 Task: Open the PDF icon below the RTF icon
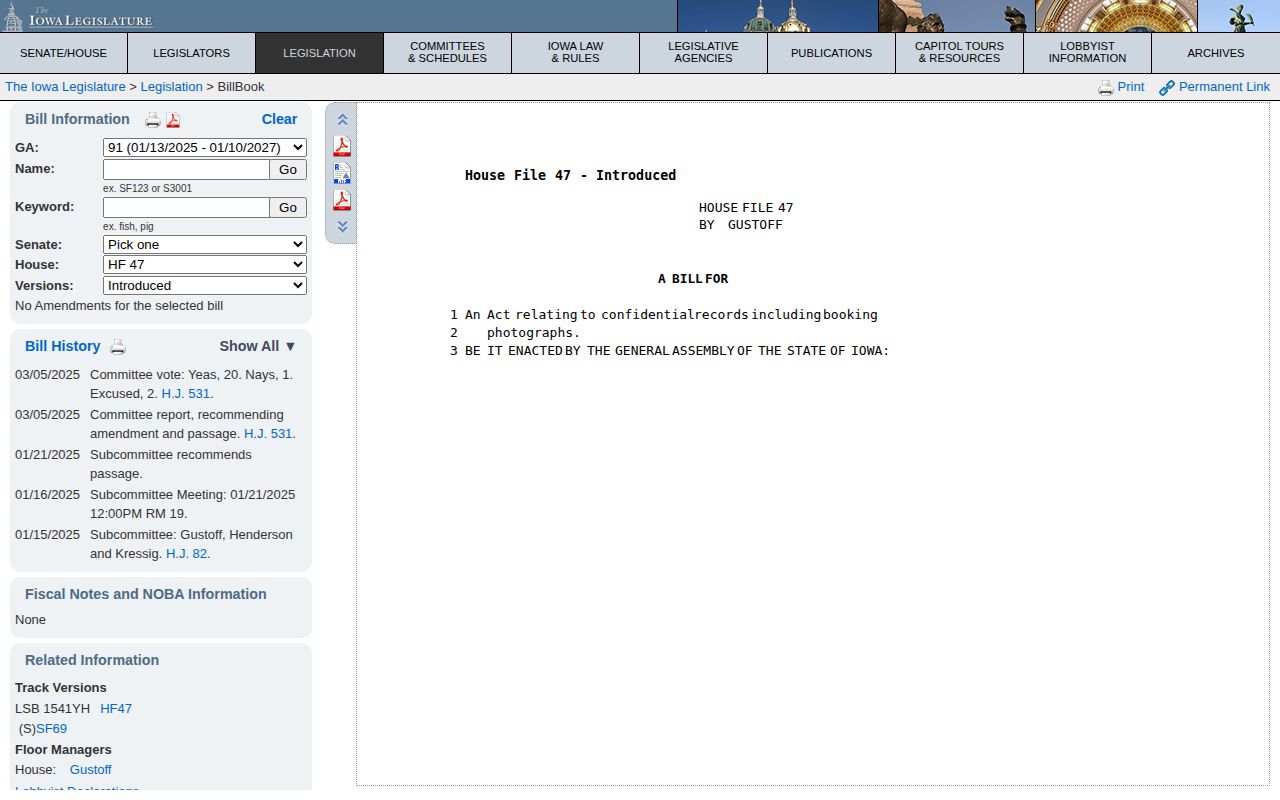(x=342, y=200)
